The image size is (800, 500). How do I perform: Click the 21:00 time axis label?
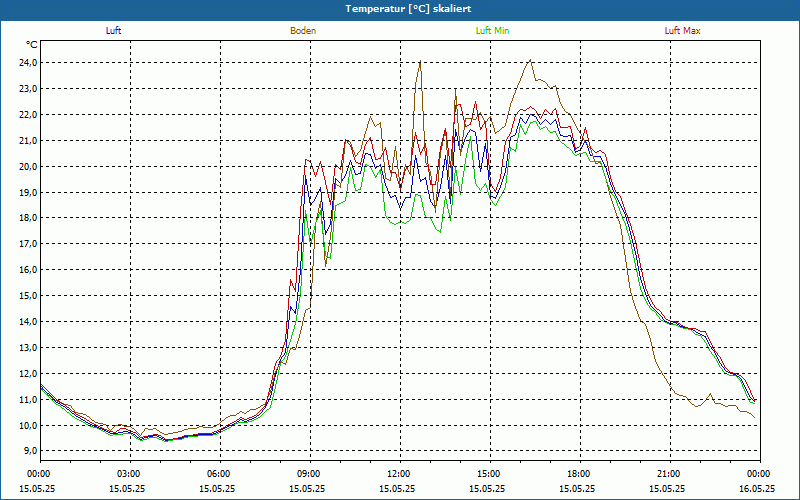click(x=670, y=474)
